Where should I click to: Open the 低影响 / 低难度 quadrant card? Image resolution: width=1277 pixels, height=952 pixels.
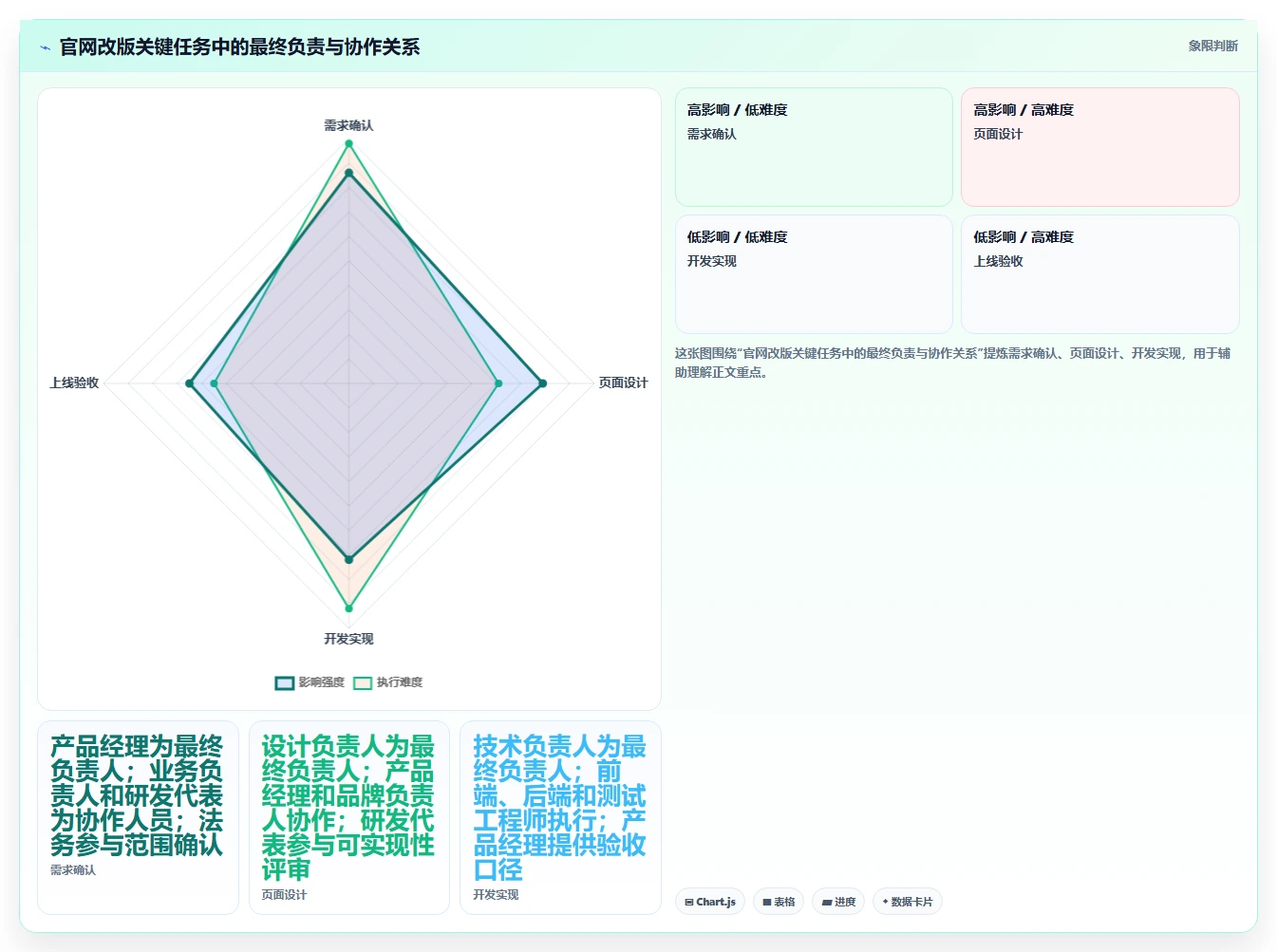(x=814, y=274)
